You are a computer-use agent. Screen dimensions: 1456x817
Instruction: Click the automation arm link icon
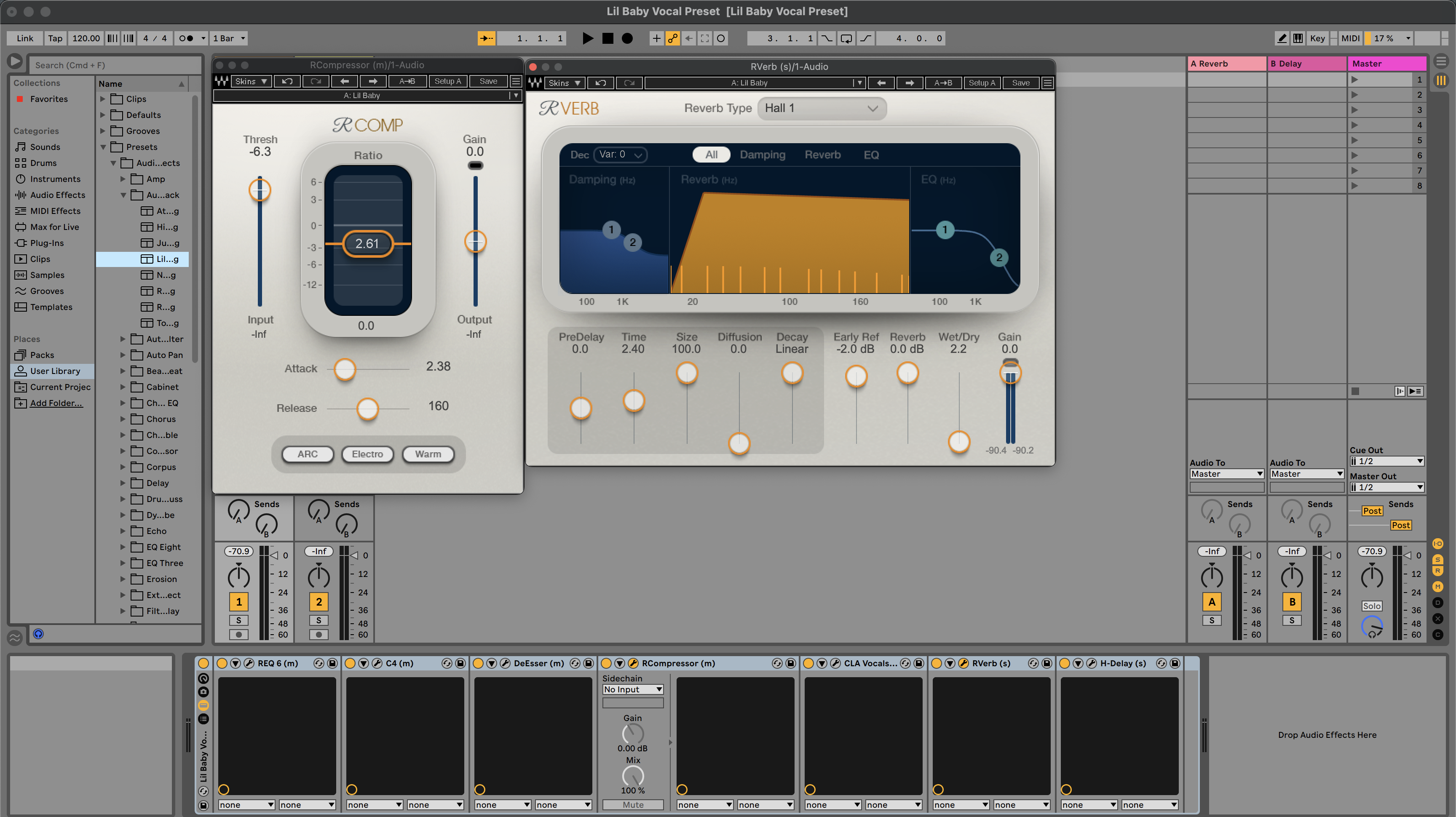(x=672, y=38)
